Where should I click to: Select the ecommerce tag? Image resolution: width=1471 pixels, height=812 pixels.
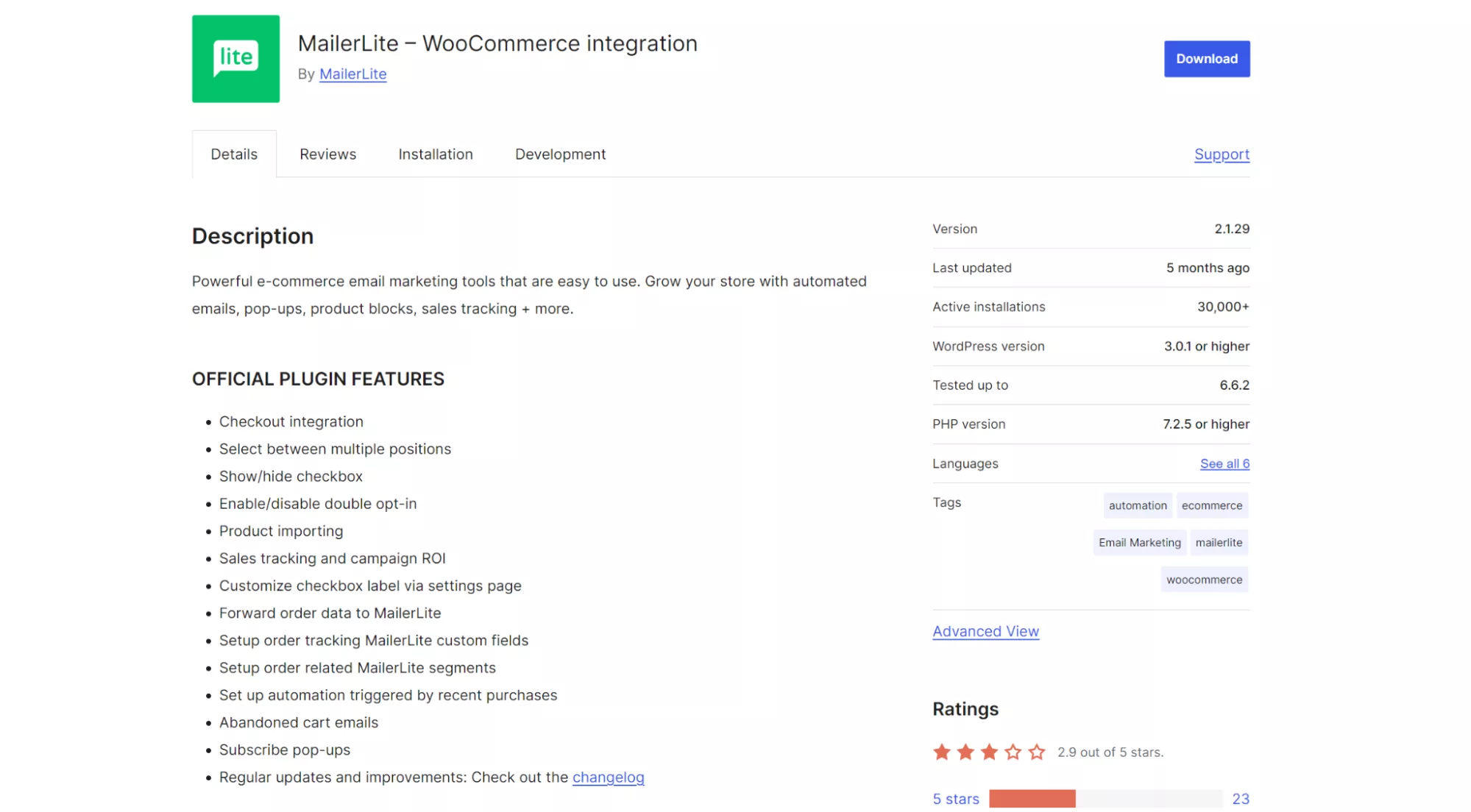pyautogui.click(x=1211, y=505)
